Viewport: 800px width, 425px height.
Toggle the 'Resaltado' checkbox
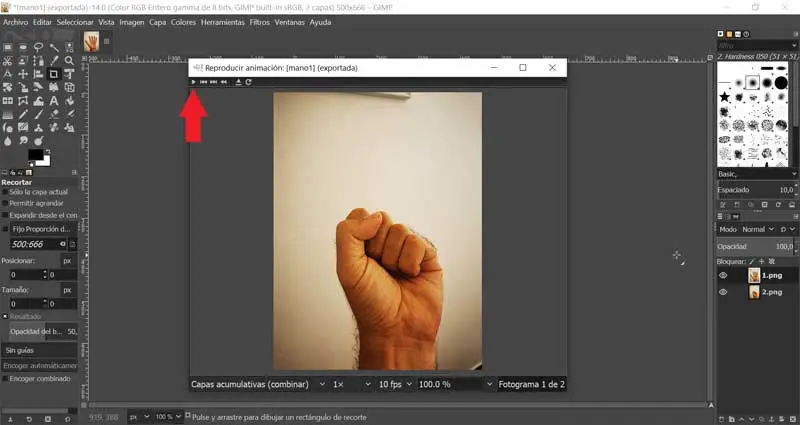pyautogui.click(x=5, y=316)
